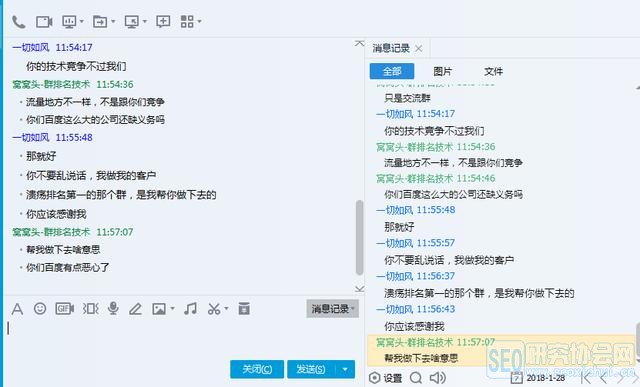Click the 设置 label in records footer

coord(393,378)
